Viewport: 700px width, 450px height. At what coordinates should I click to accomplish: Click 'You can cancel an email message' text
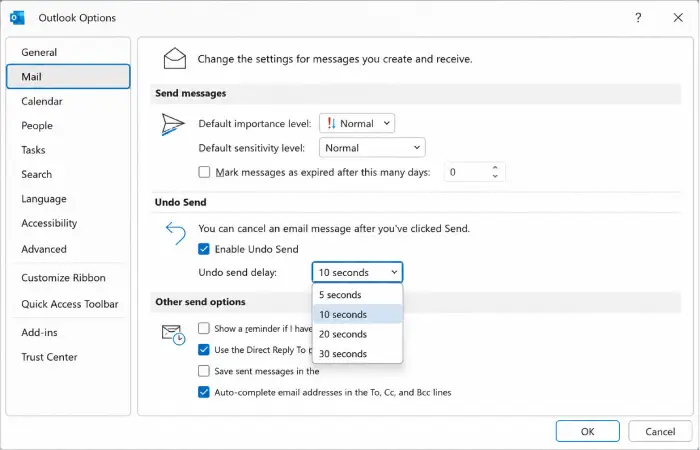click(334, 229)
